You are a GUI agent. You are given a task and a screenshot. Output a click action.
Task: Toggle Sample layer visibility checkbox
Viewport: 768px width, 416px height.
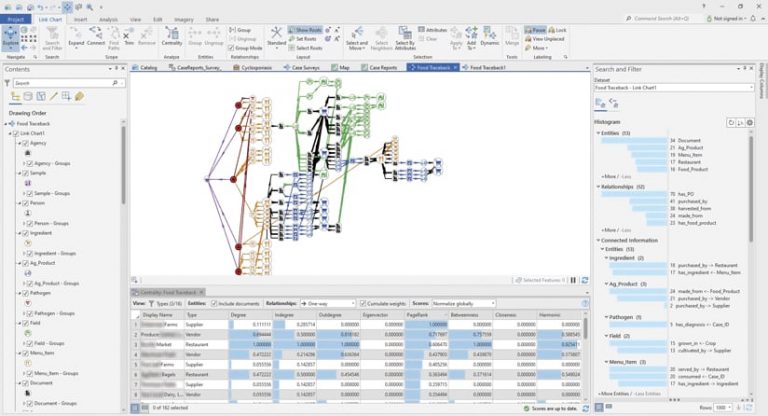pos(25,173)
